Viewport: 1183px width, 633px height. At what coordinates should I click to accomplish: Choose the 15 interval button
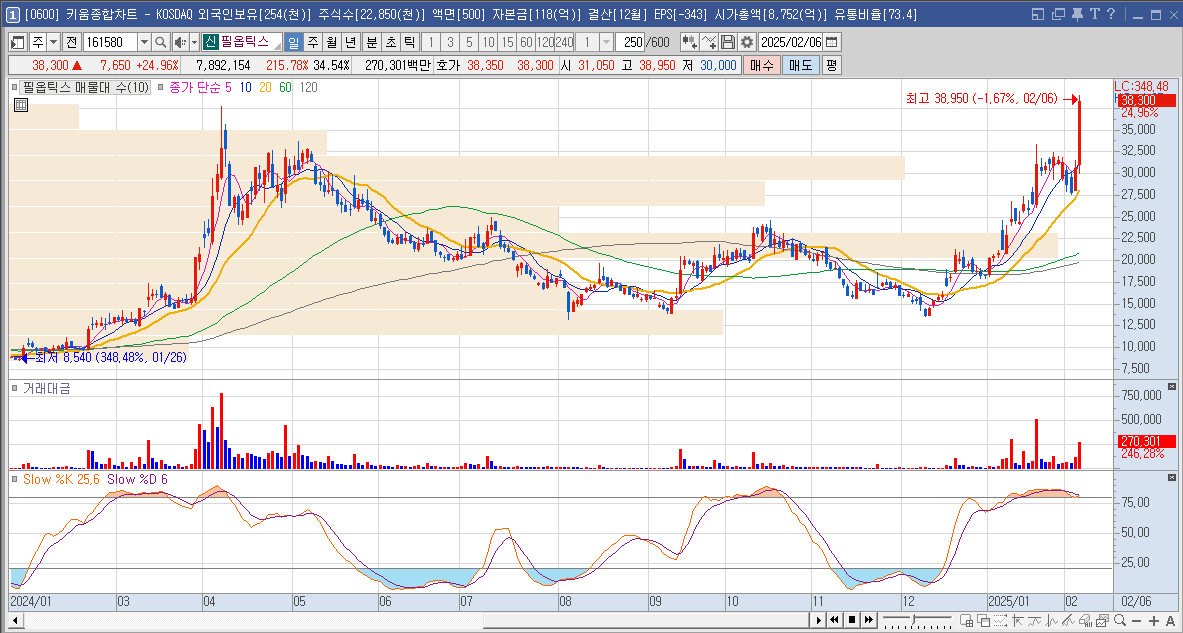pyautogui.click(x=508, y=41)
